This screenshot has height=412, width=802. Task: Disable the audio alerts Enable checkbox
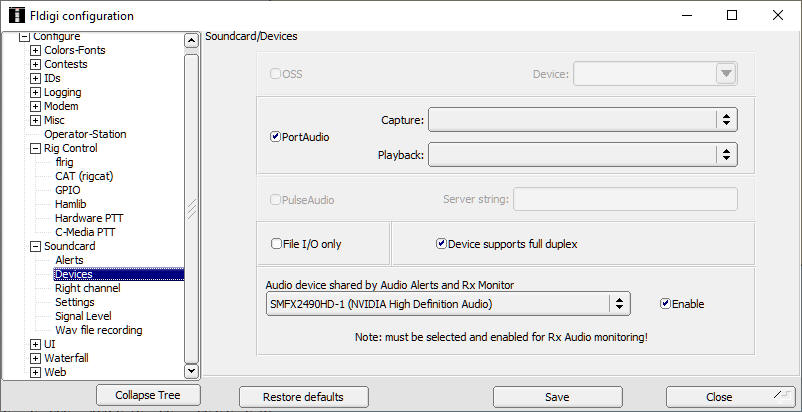(665, 303)
